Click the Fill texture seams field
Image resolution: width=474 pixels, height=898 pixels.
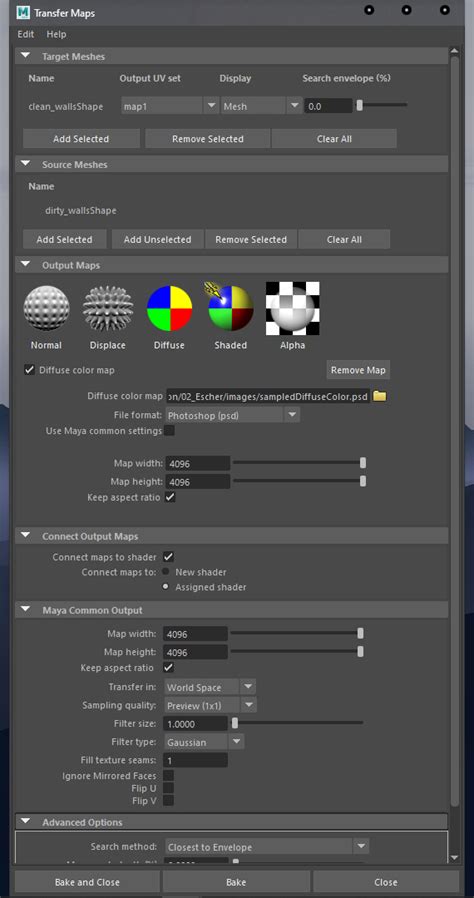pyautogui.click(x=196, y=761)
